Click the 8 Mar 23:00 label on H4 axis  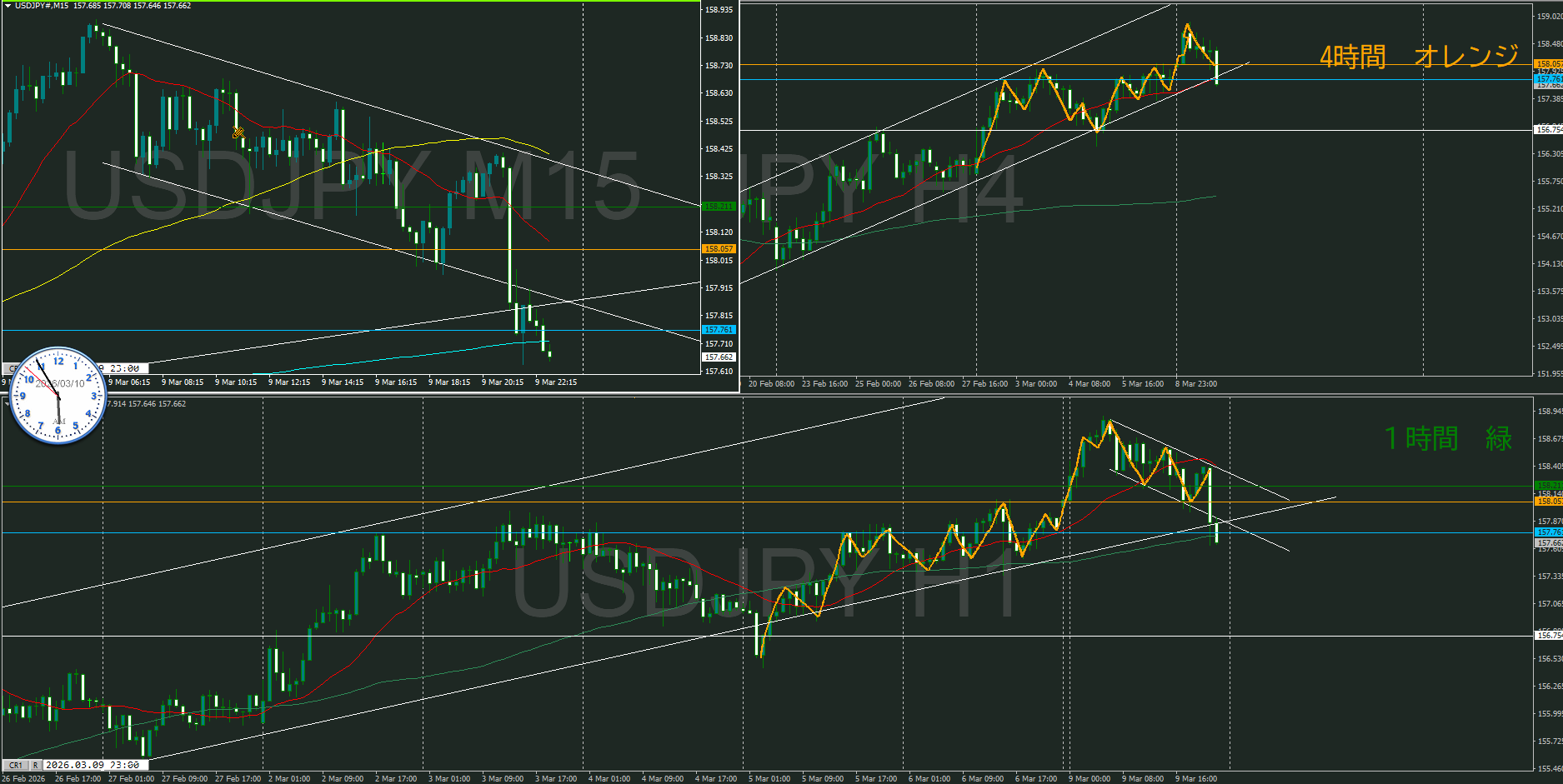(1195, 384)
